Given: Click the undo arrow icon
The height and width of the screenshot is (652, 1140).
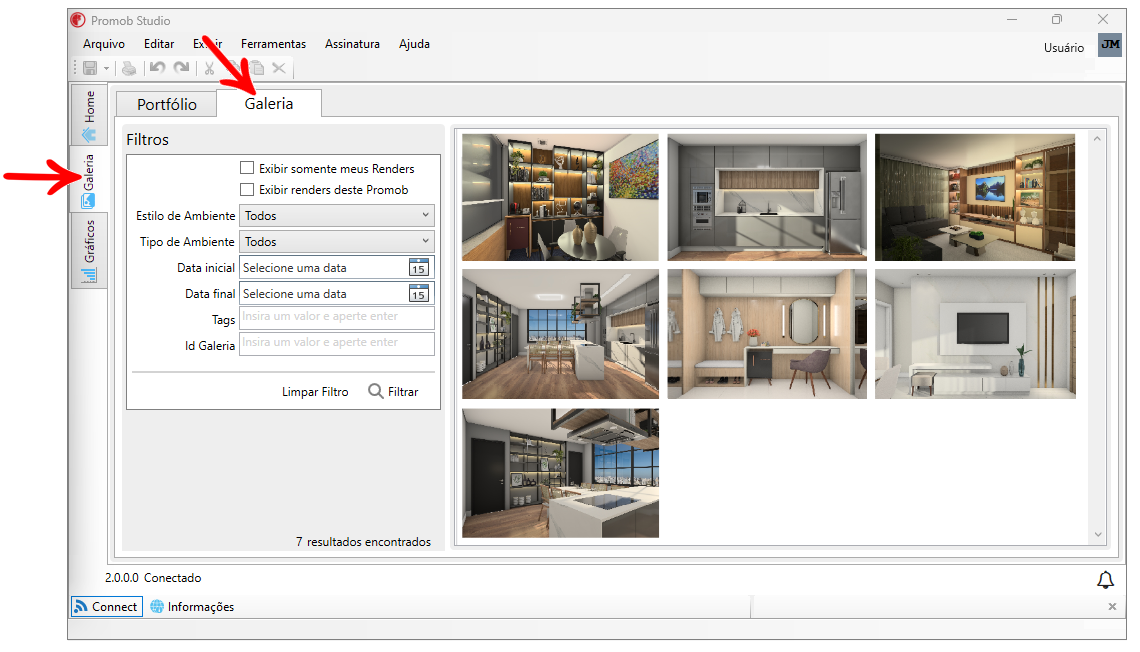Looking at the screenshot, I should click(x=157, y=68).
